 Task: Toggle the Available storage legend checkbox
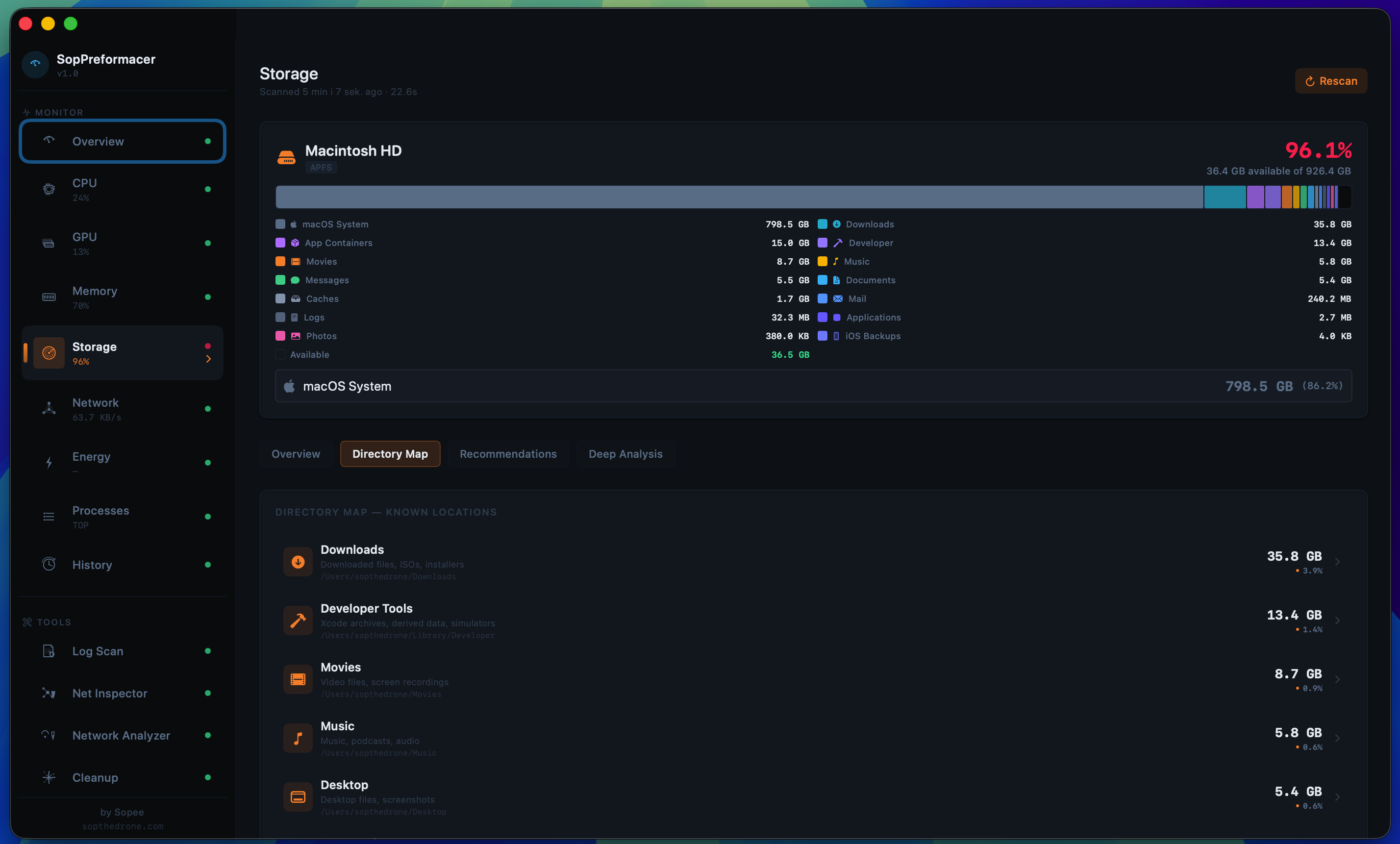click(280, 354)
